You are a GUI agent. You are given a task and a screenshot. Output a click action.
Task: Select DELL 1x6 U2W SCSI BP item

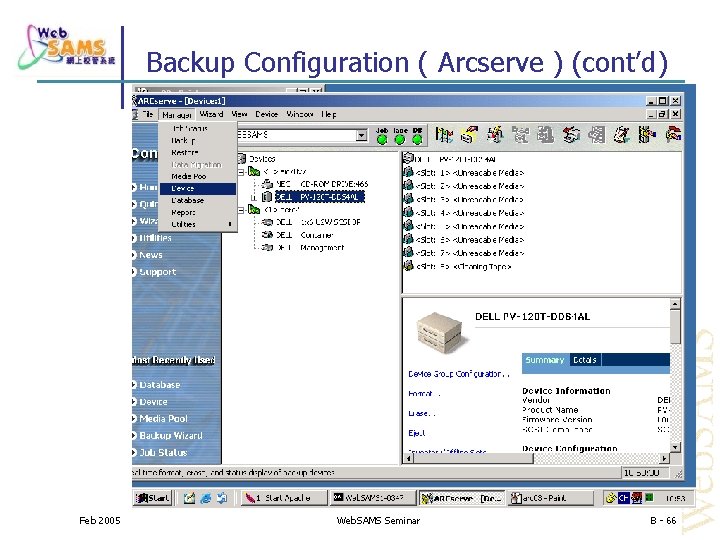point(318,222)
